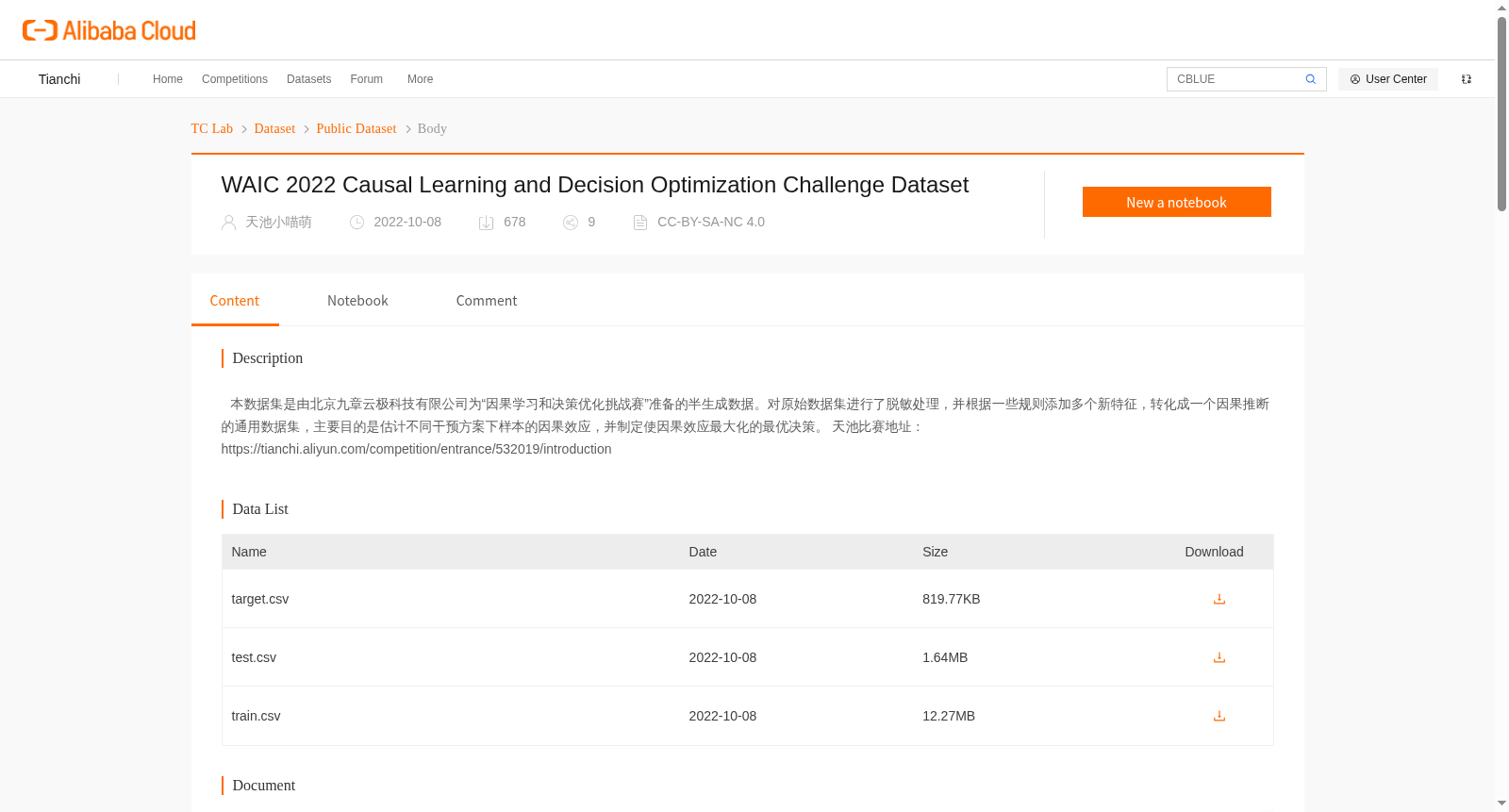The image size is (1509, 812).
Task: Click the scrollbar down arrow
Action: coord(1501,804)
